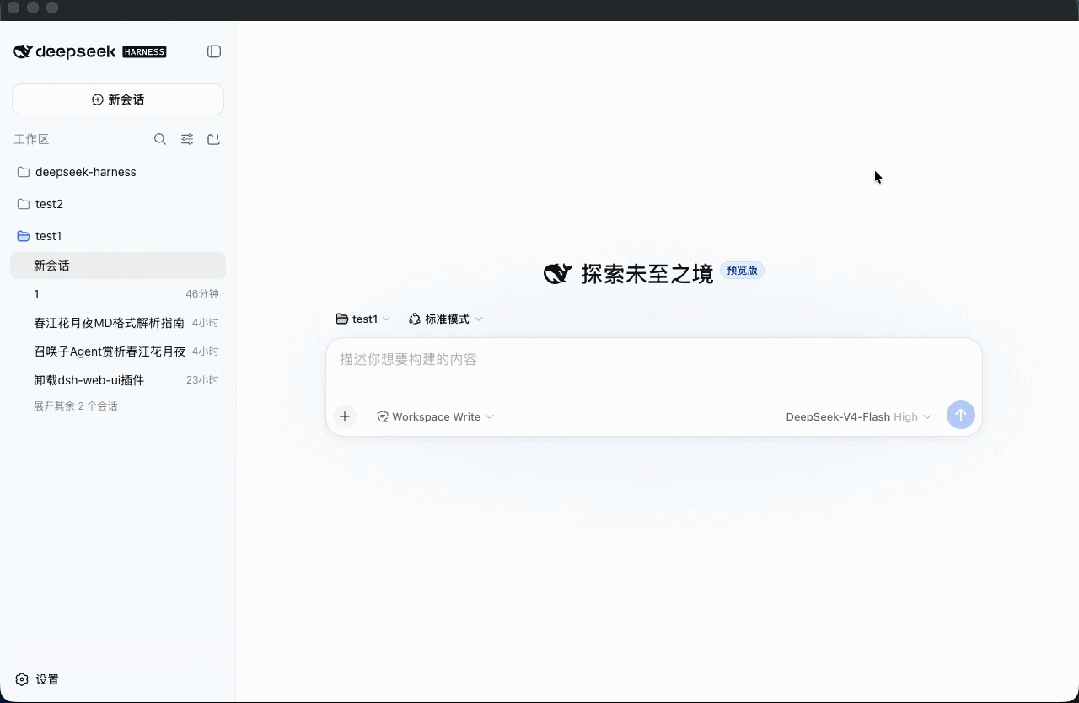Collapse the test1 workspace folder
1079x703 pixels.
click(118, 236)
